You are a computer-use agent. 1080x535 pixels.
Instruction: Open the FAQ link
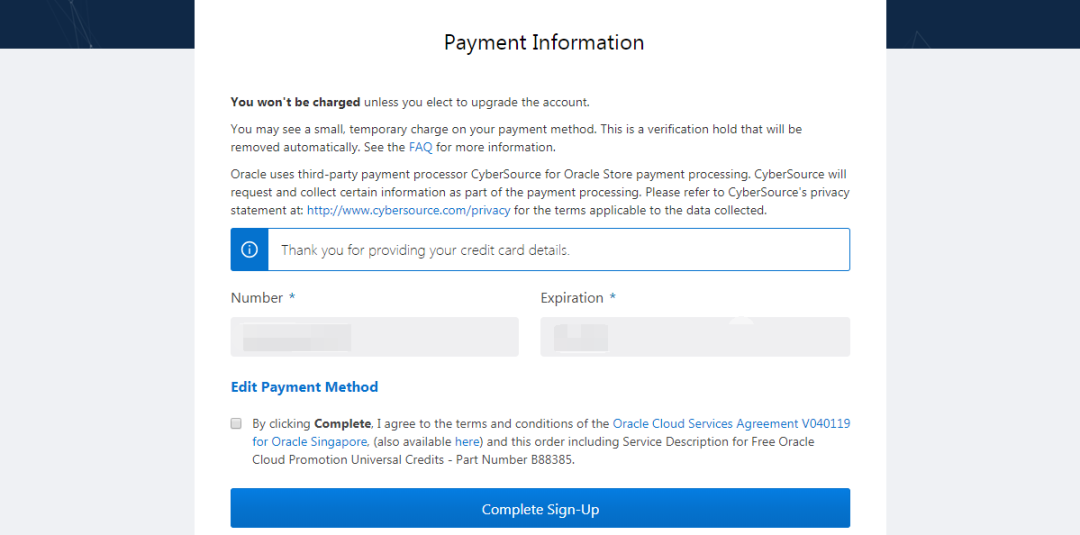tap(420, 147)
